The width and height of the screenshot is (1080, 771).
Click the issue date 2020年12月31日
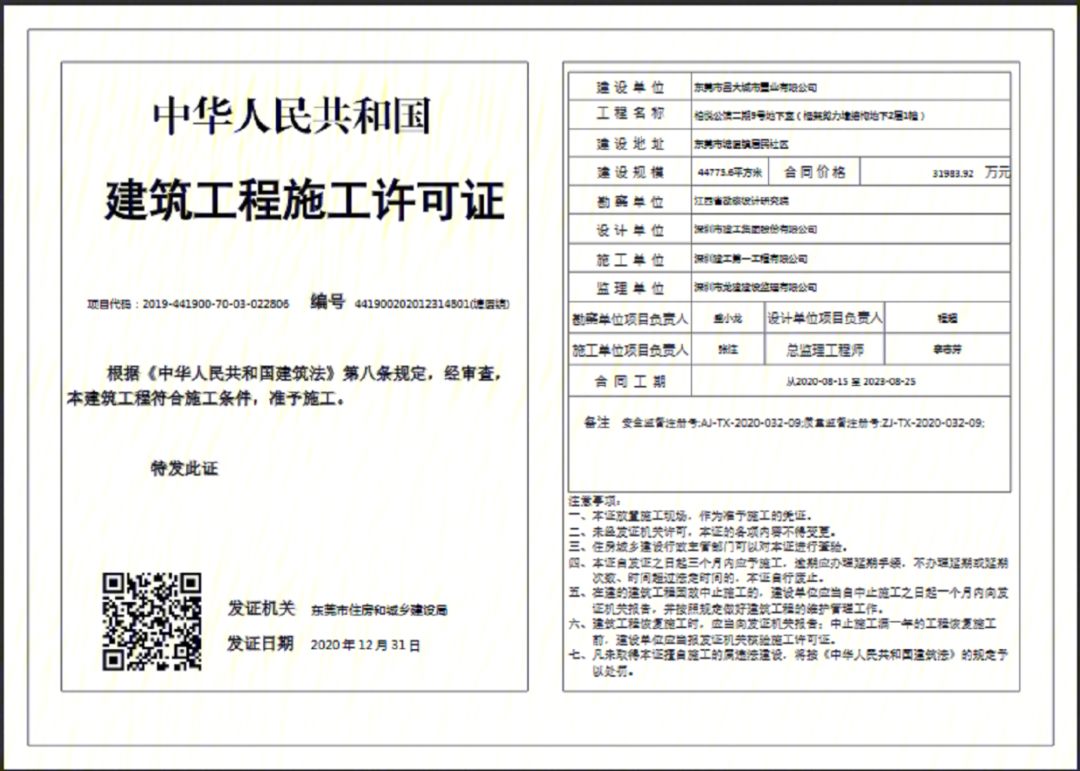click(366, 645)
